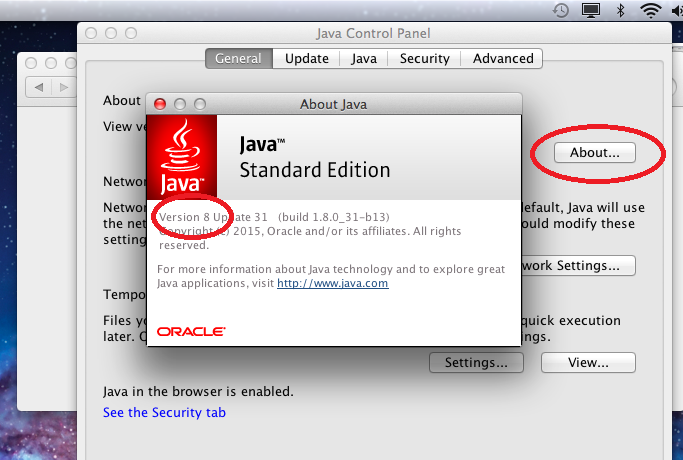
Task: Open the Update tab
Action: 307,58
